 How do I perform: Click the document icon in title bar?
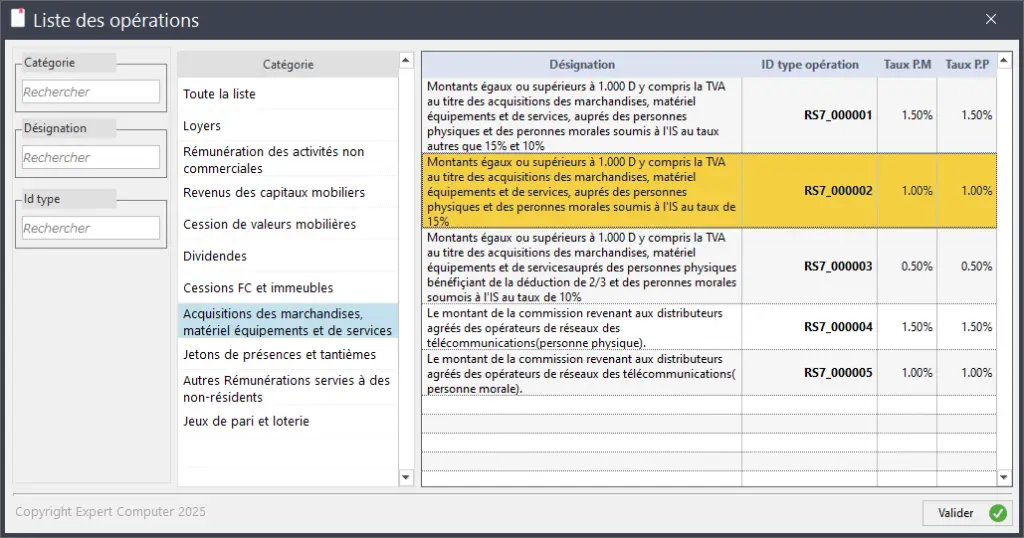(18, 19)
